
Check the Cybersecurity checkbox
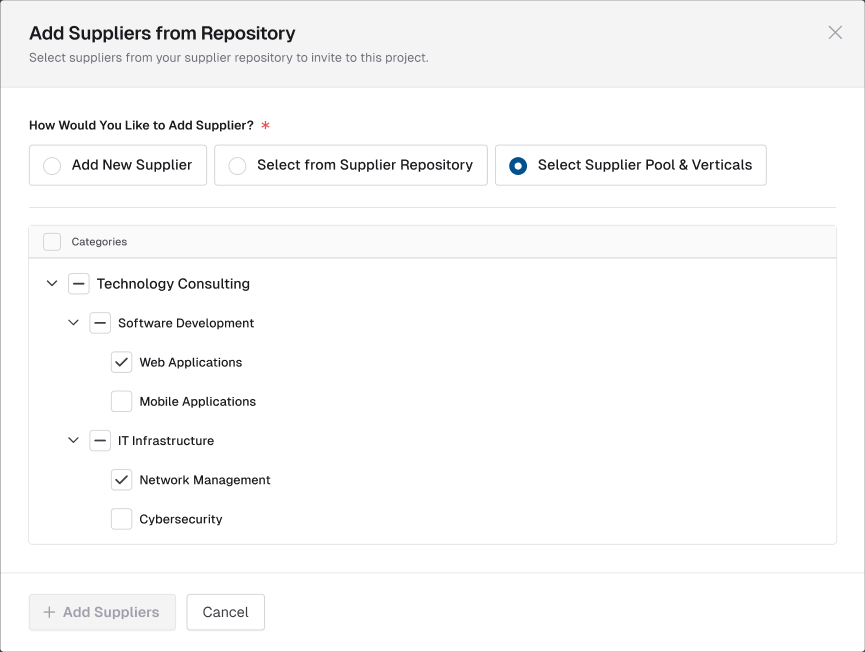point(121,519)
